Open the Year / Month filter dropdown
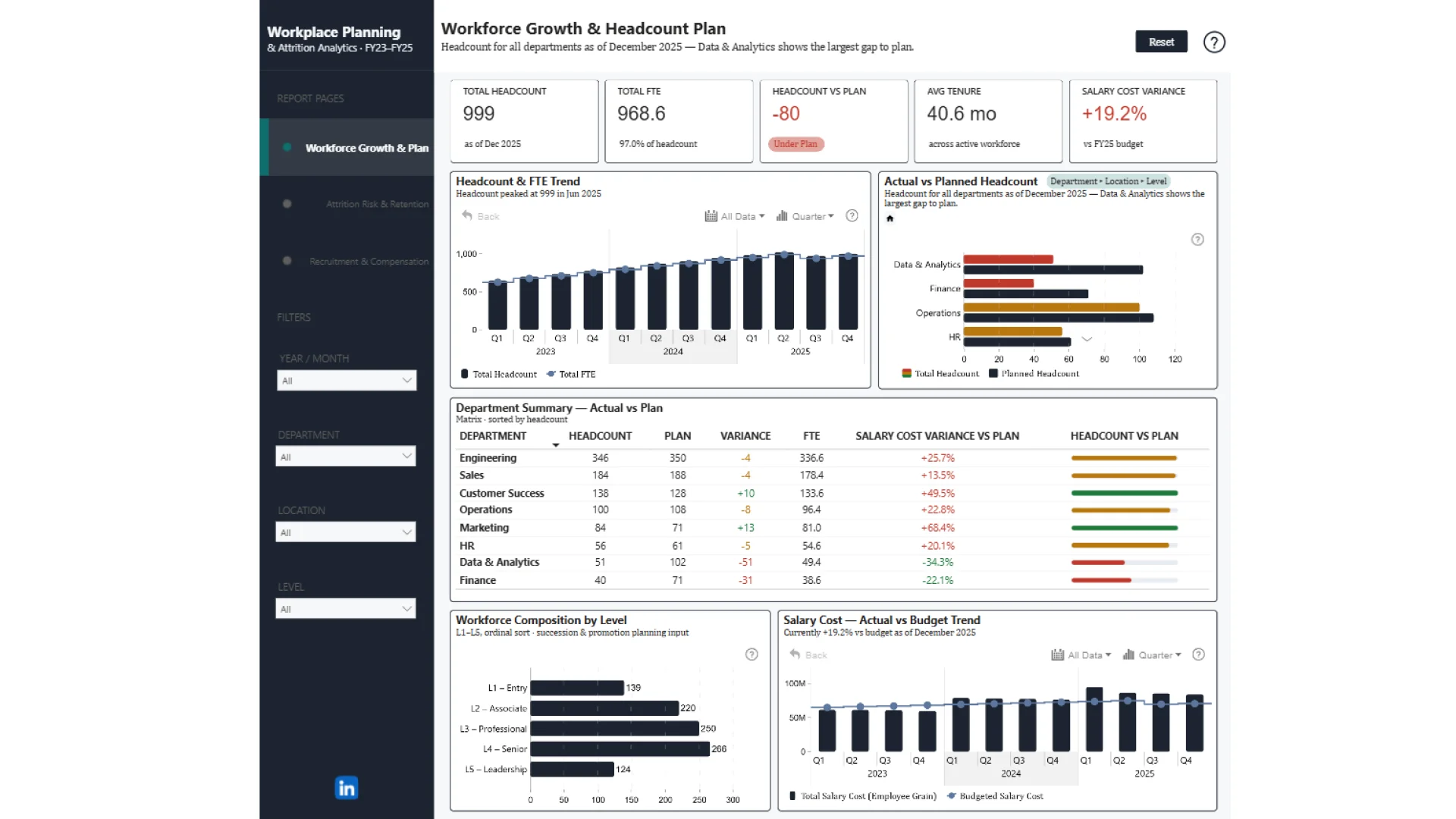The height and width of the screenshot is (819, 1456). click(347, 381)
